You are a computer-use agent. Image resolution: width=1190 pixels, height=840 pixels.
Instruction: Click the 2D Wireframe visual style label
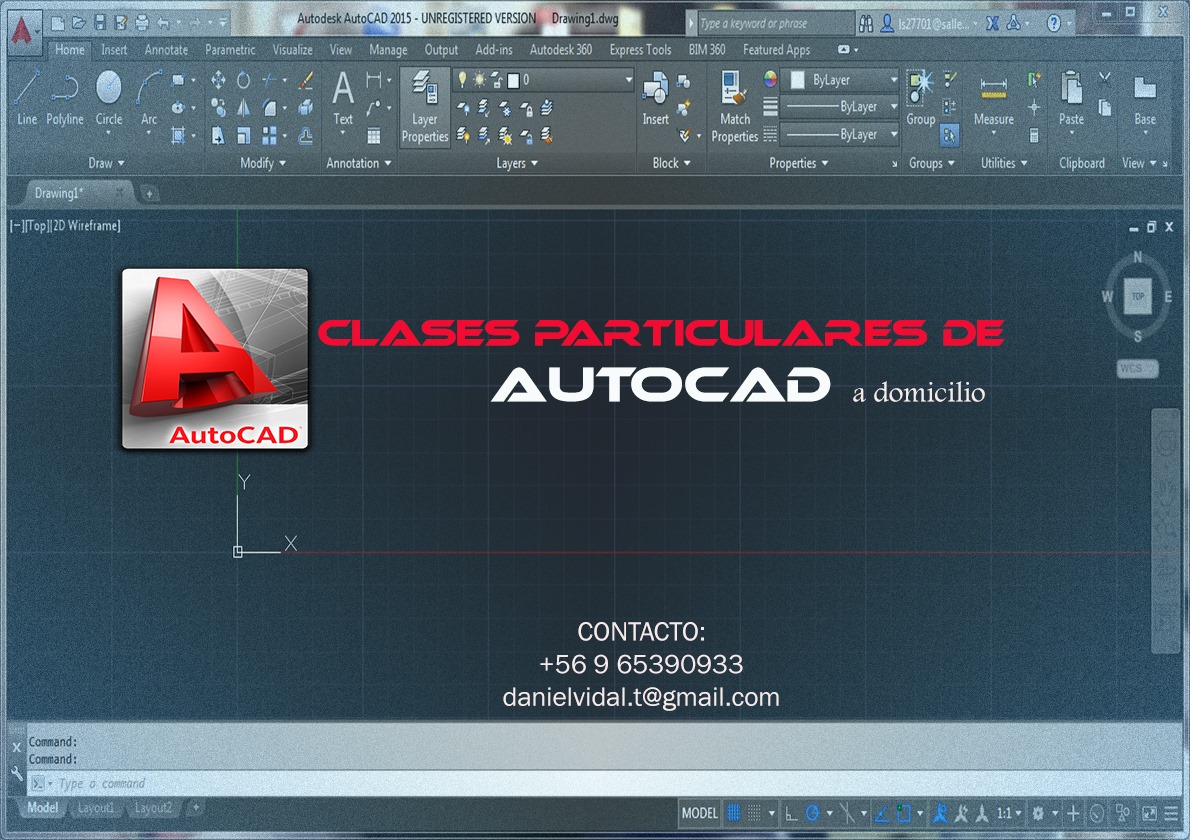click(x=85, y=225)
